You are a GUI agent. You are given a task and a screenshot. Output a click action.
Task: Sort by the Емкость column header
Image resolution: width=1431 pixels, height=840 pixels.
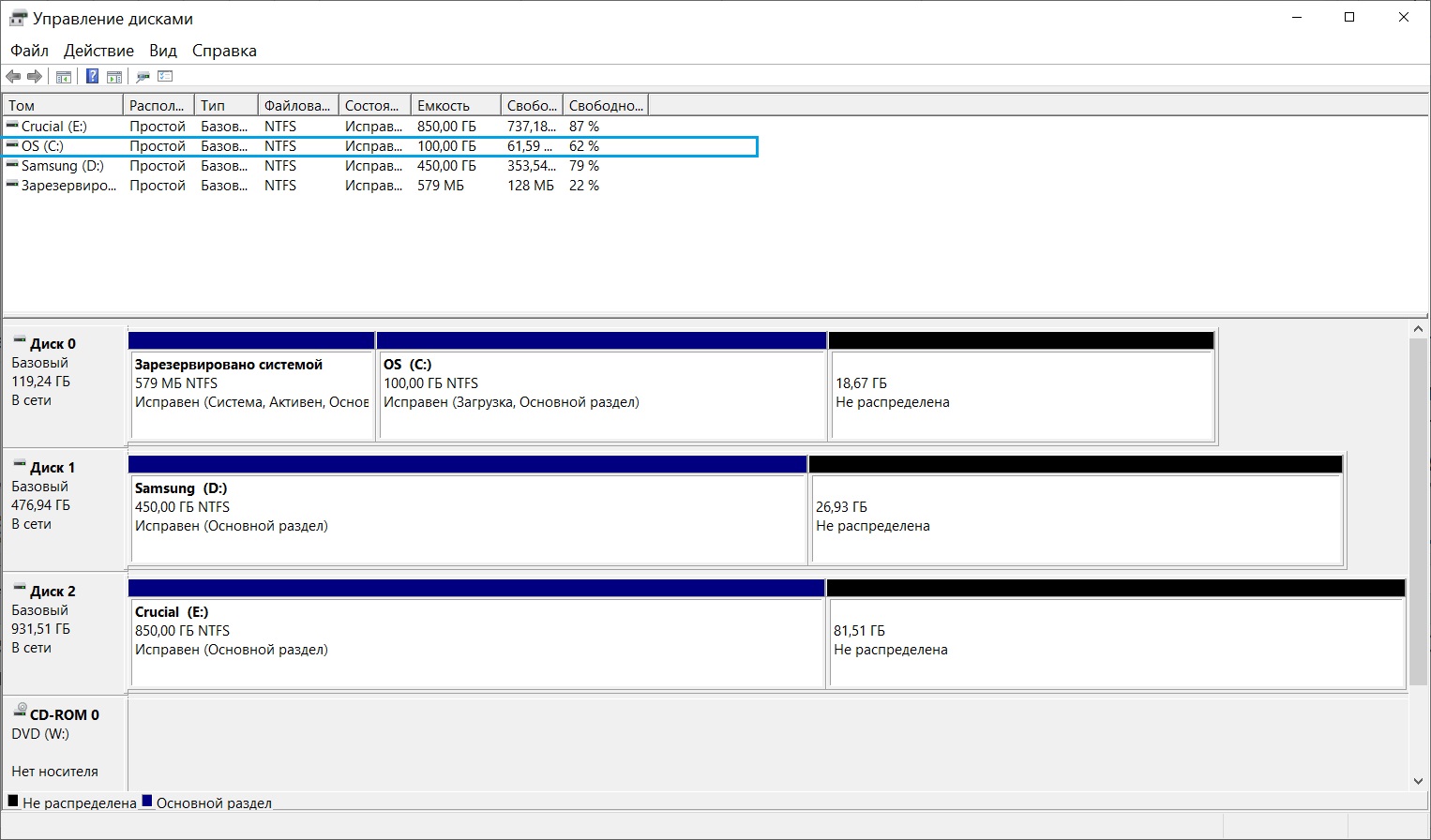click(x=456, y=105)
